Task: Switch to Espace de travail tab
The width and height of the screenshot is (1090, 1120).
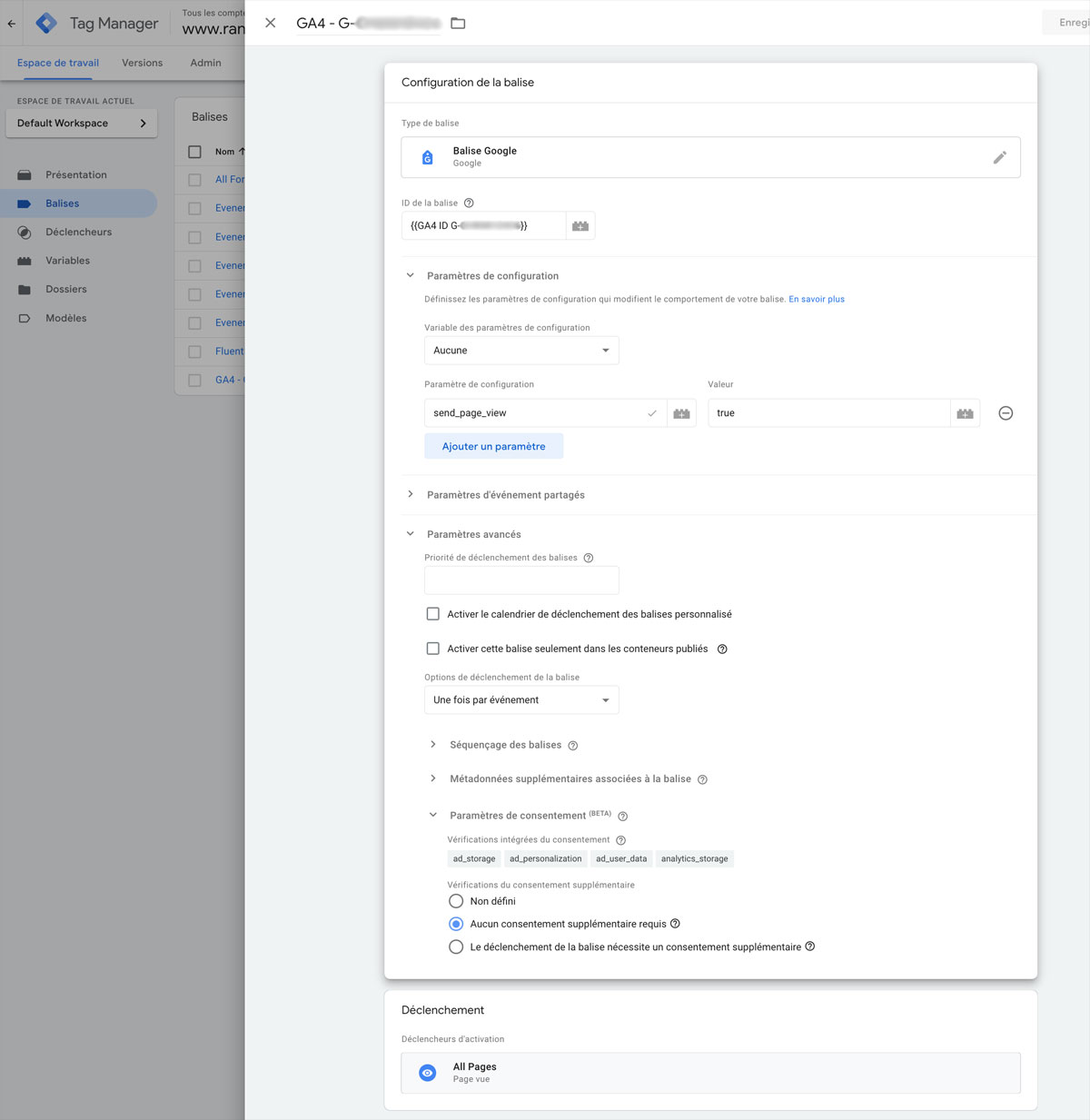Action: [x=58, y=63]
